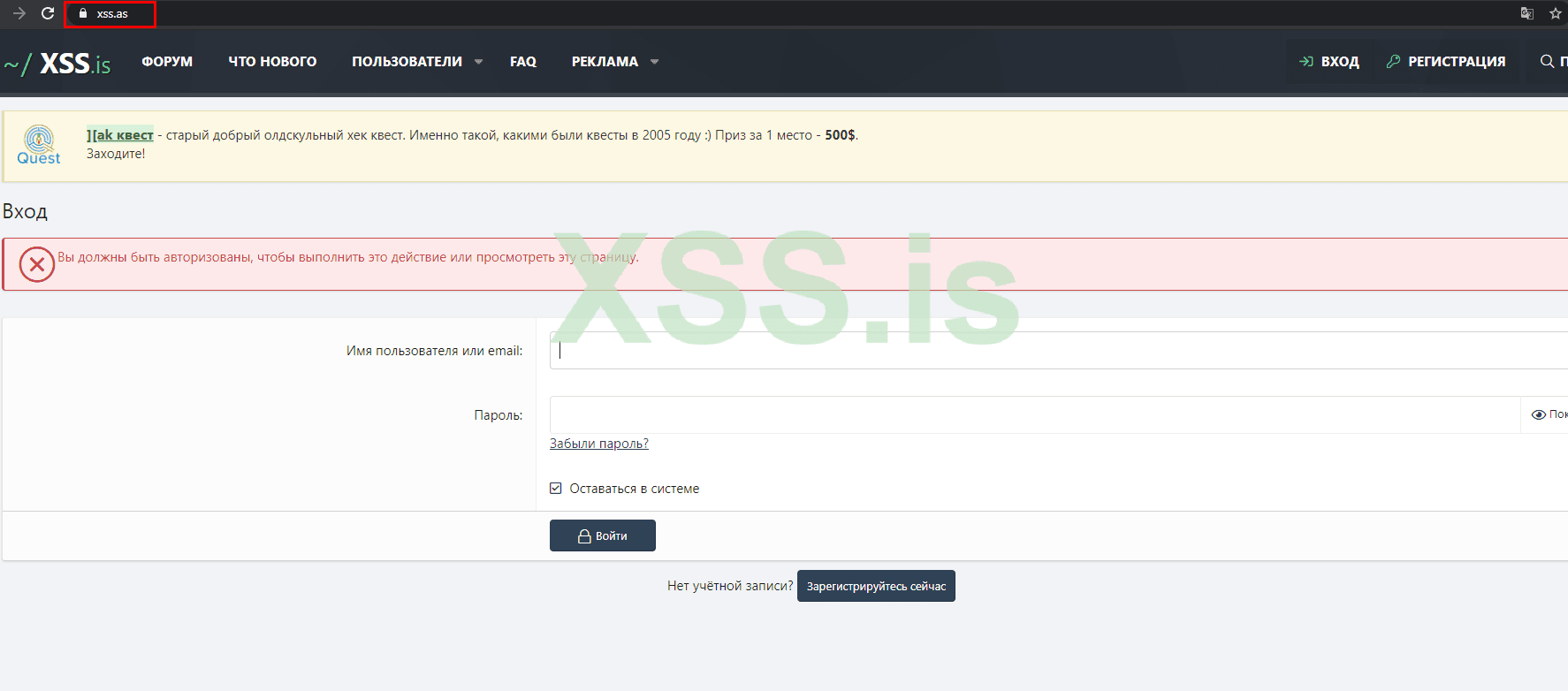Open the search magnifier icon
The width and height of the screenshot is (1568, 691).
click(1547, 61)
